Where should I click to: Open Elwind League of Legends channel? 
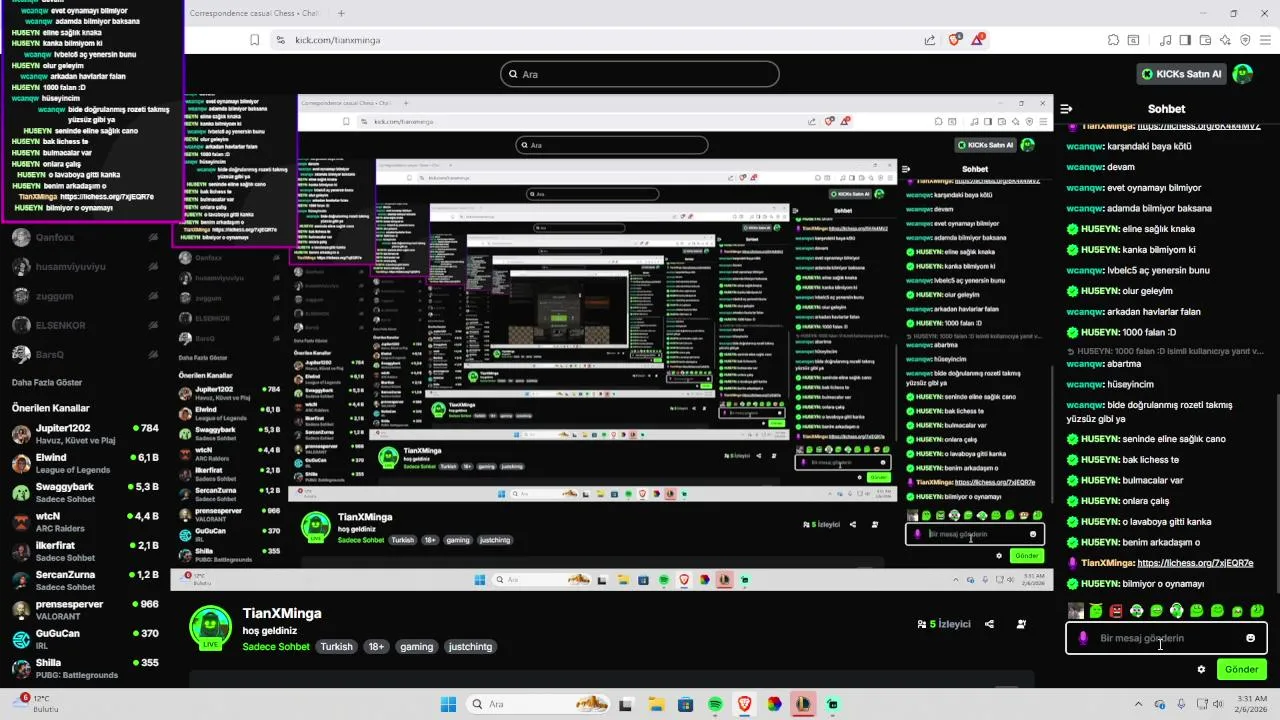pyautogui.click(x=84, y=464)
